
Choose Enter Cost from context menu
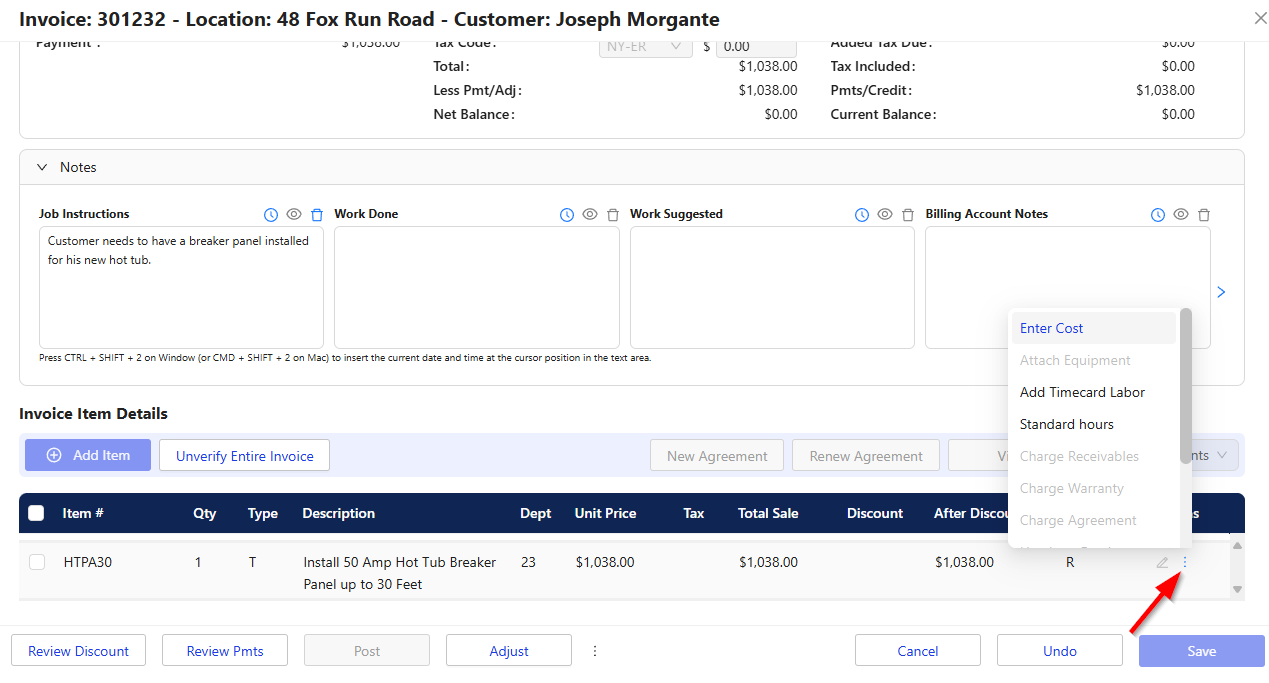tap(1093, 328)
